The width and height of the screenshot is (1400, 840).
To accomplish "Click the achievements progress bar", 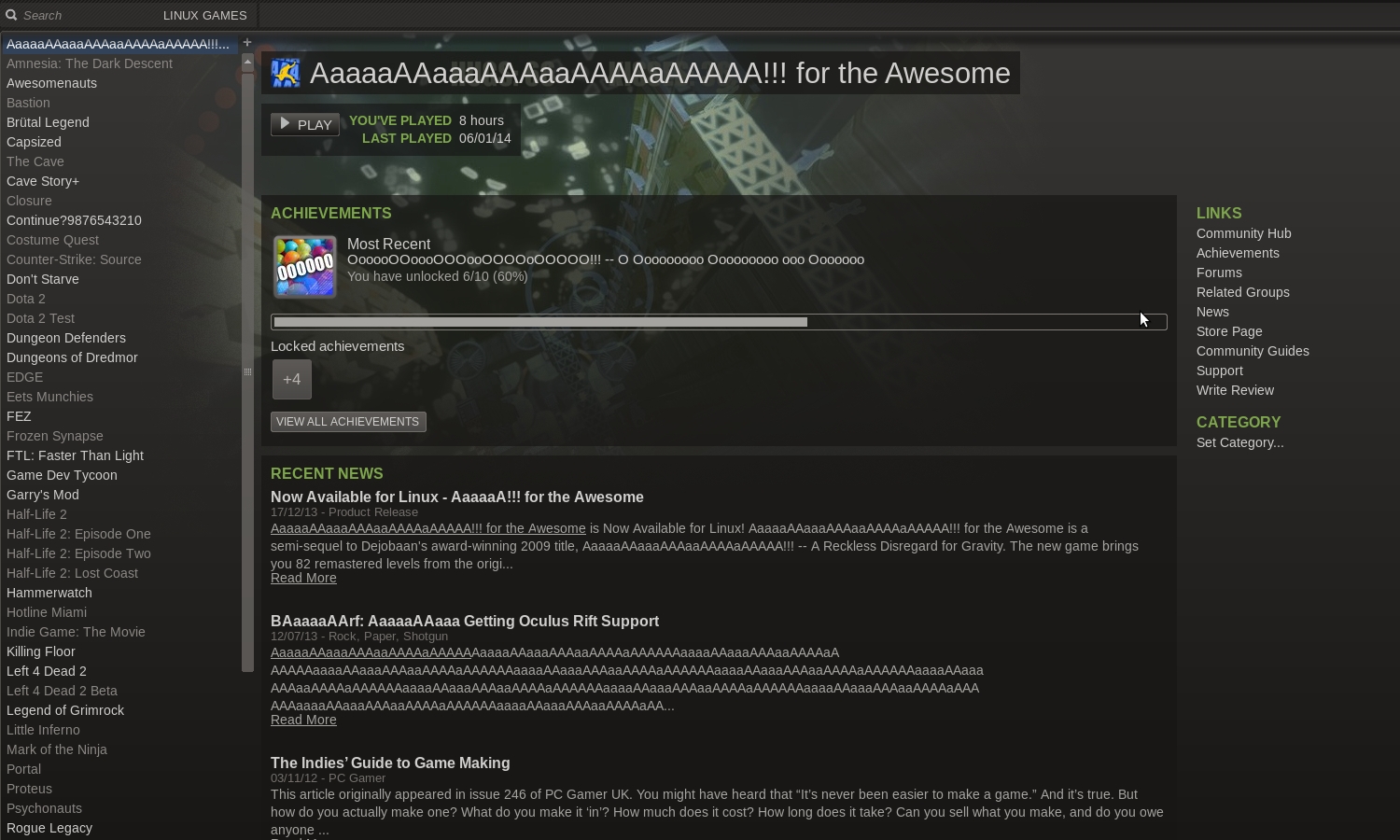I will 719,322.
